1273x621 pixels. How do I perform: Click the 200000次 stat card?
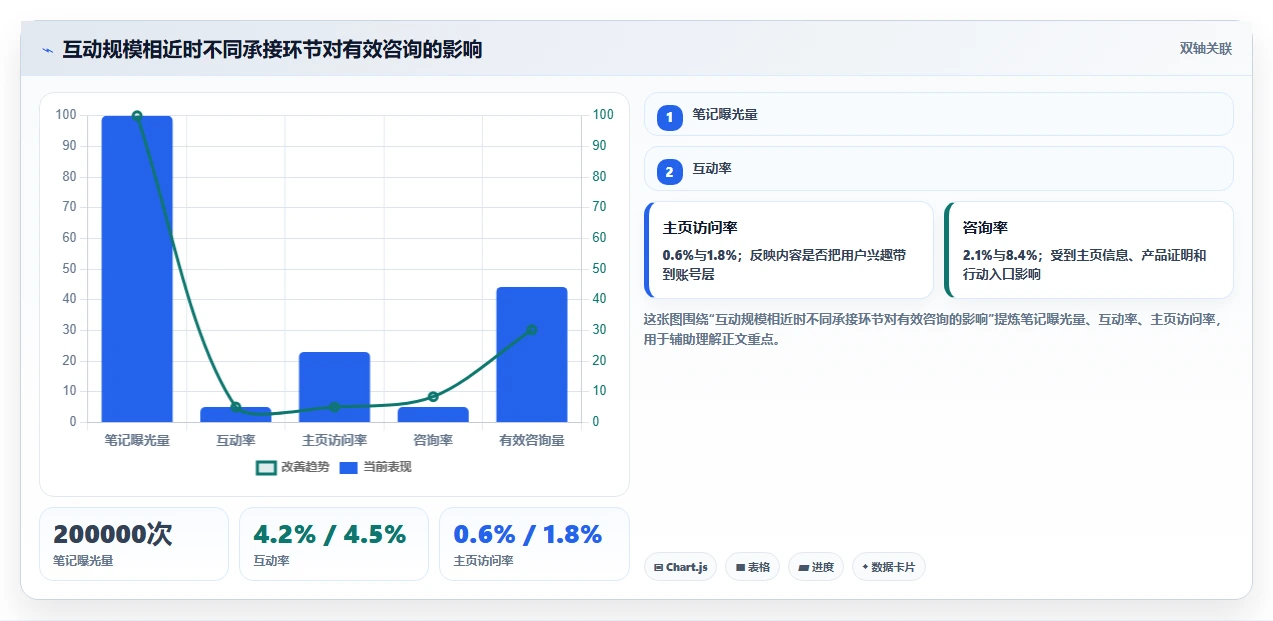pos(134,544)
